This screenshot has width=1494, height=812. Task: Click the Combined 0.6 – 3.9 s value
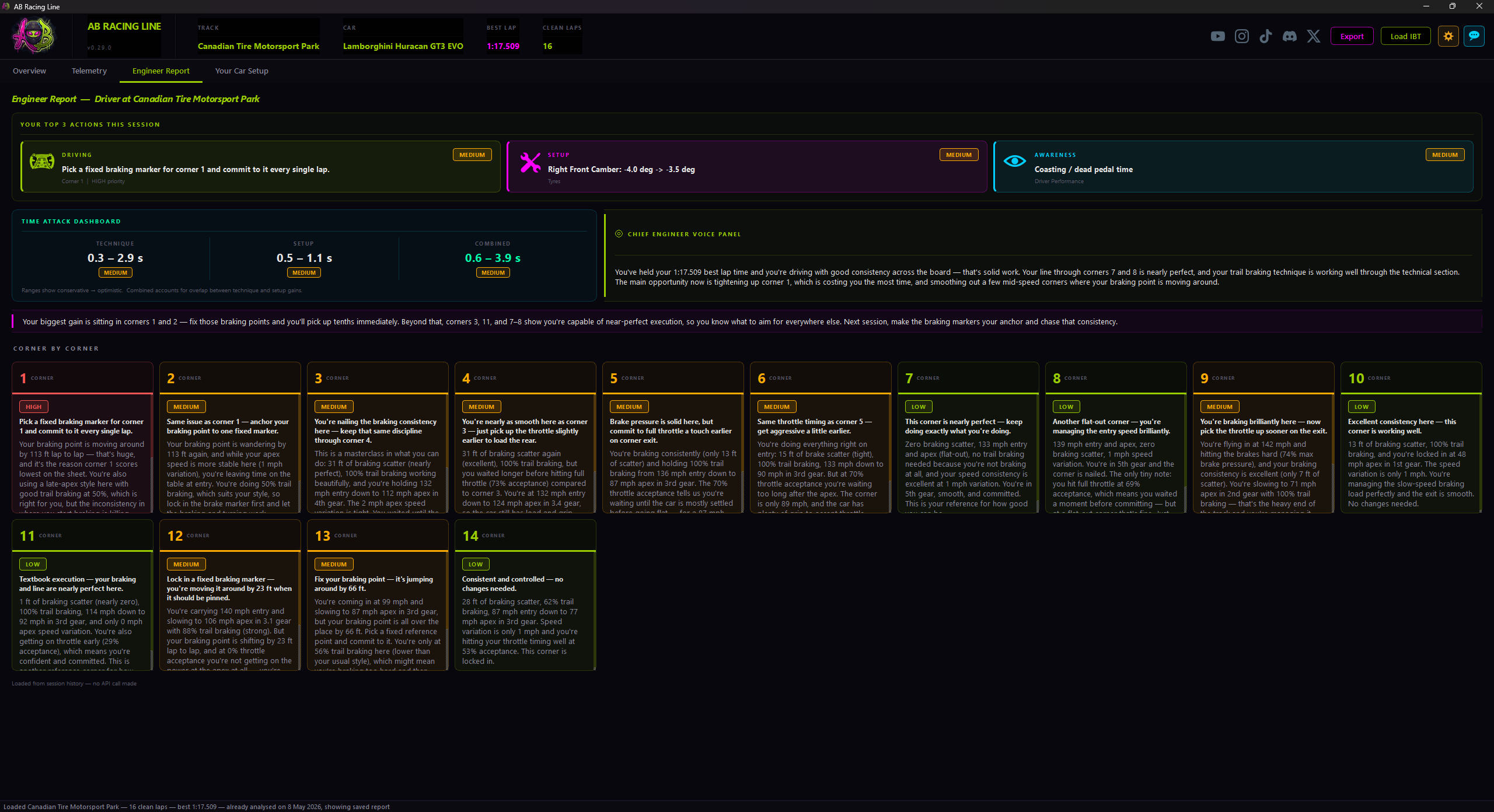[x=493, y=258]
